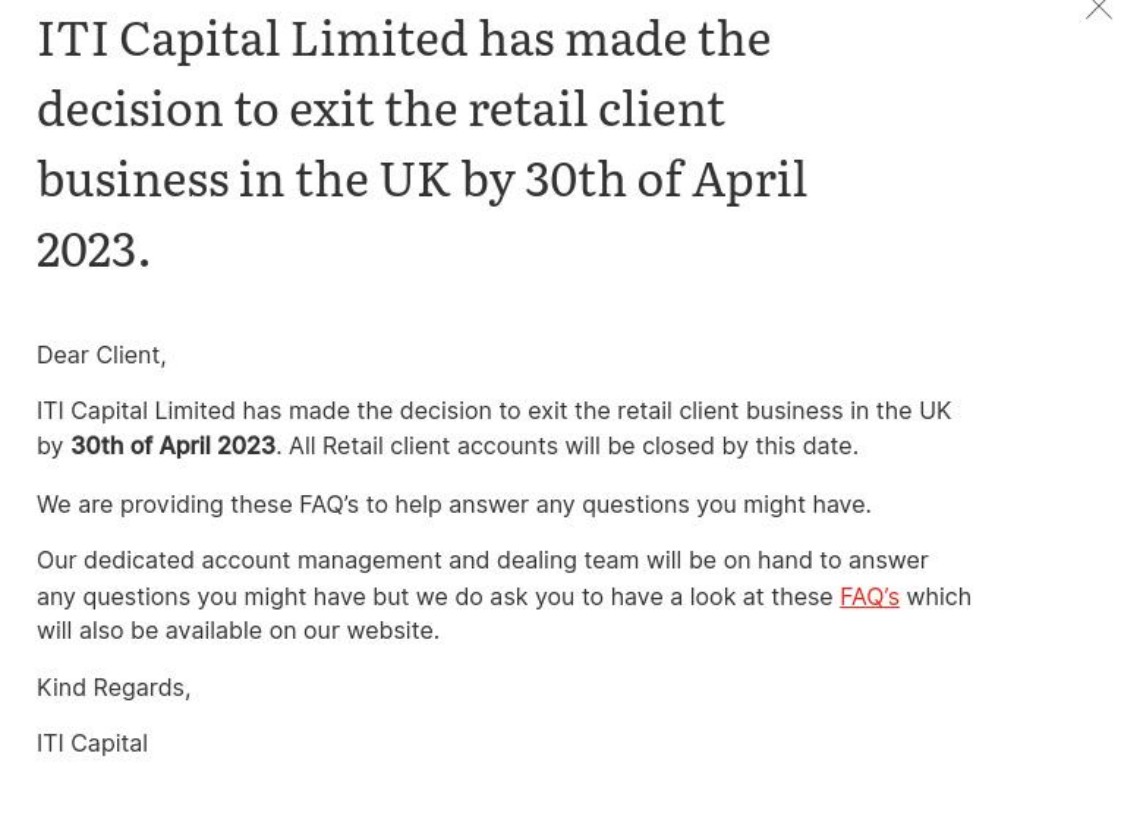Screen dimensions: 1140x838
Task: Open the red FAQ's link
Action: coord(869,597)
